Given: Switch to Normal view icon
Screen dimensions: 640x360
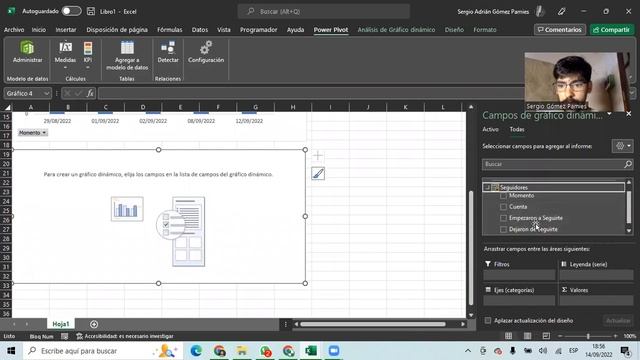Looking at the screenshot, I should point(508,336).
